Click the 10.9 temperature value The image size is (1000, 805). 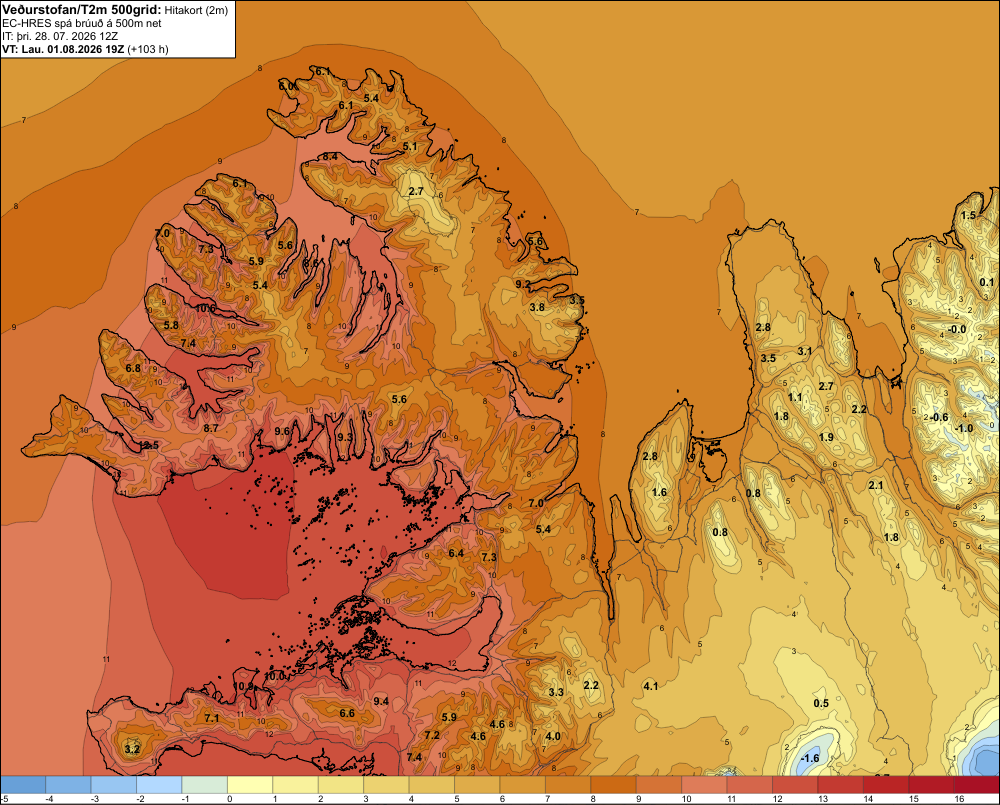(x=243, y=686)
